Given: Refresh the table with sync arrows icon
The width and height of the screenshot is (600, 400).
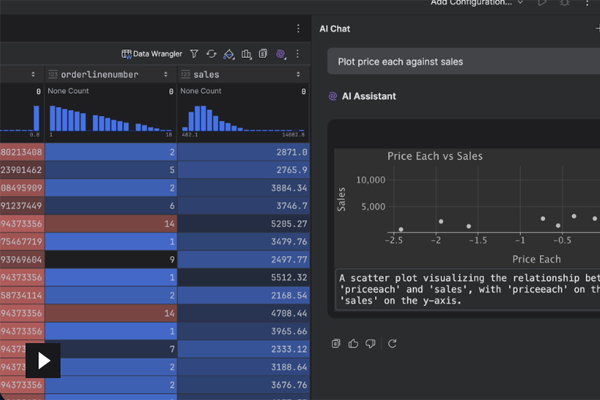Looking at the screenshot, I should 211,54.
